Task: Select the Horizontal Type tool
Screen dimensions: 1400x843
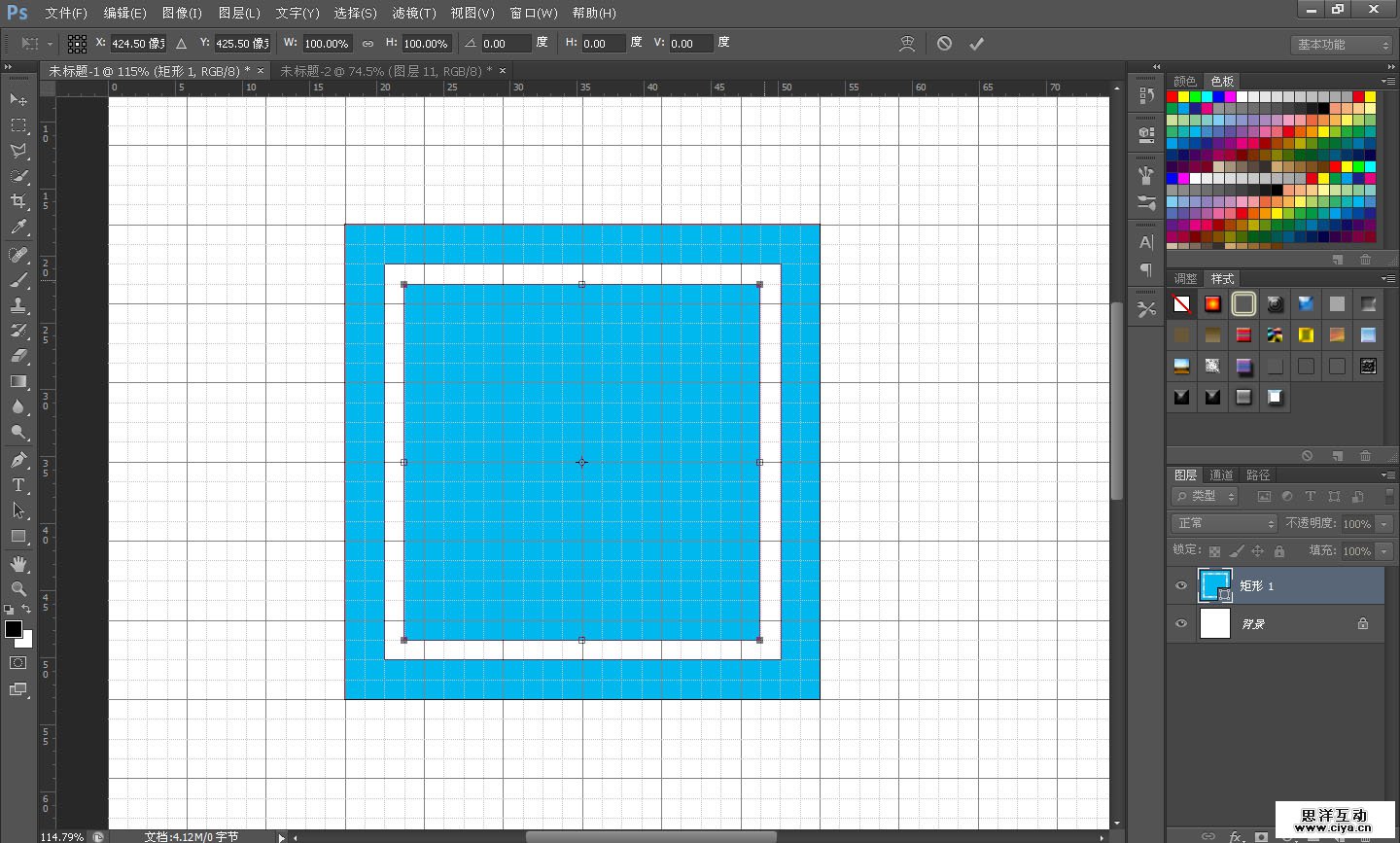Action: point(18,485)
